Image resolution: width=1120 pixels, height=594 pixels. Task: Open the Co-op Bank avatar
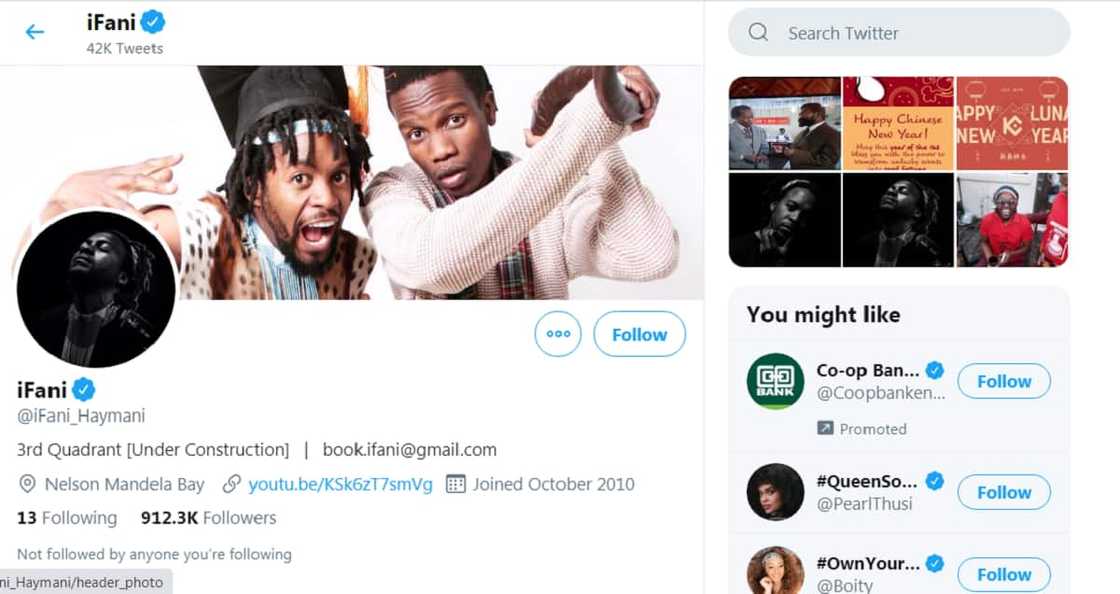(775, 381)
